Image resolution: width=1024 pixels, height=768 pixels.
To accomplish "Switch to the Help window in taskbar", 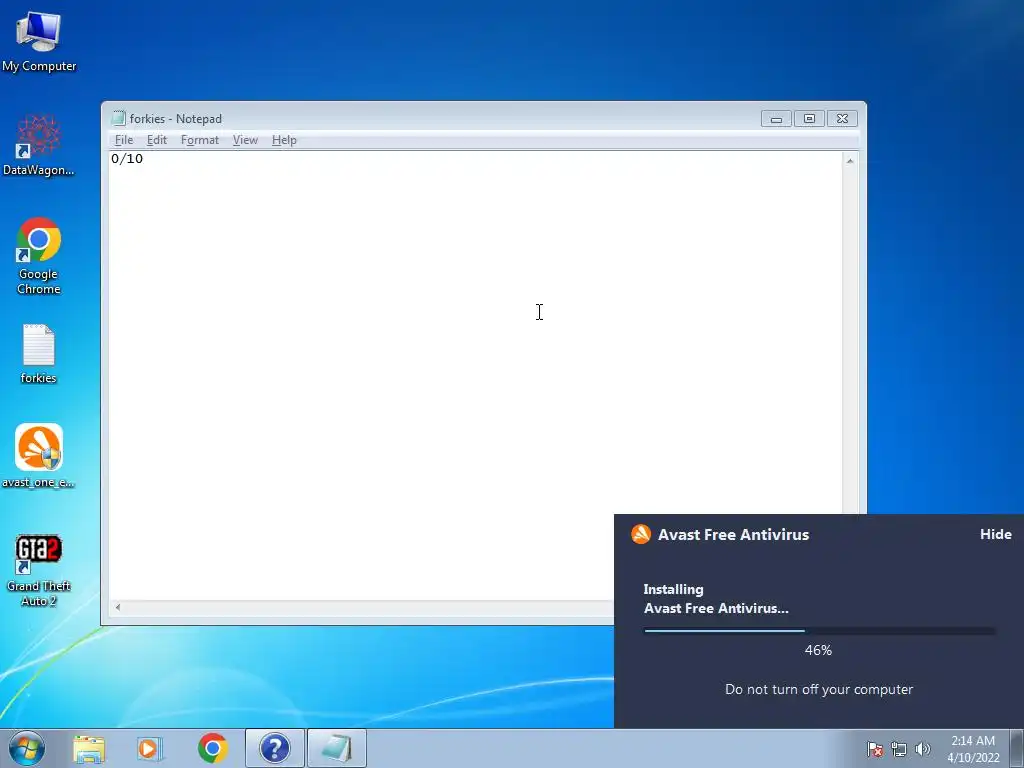I will [x=275, y=748].
